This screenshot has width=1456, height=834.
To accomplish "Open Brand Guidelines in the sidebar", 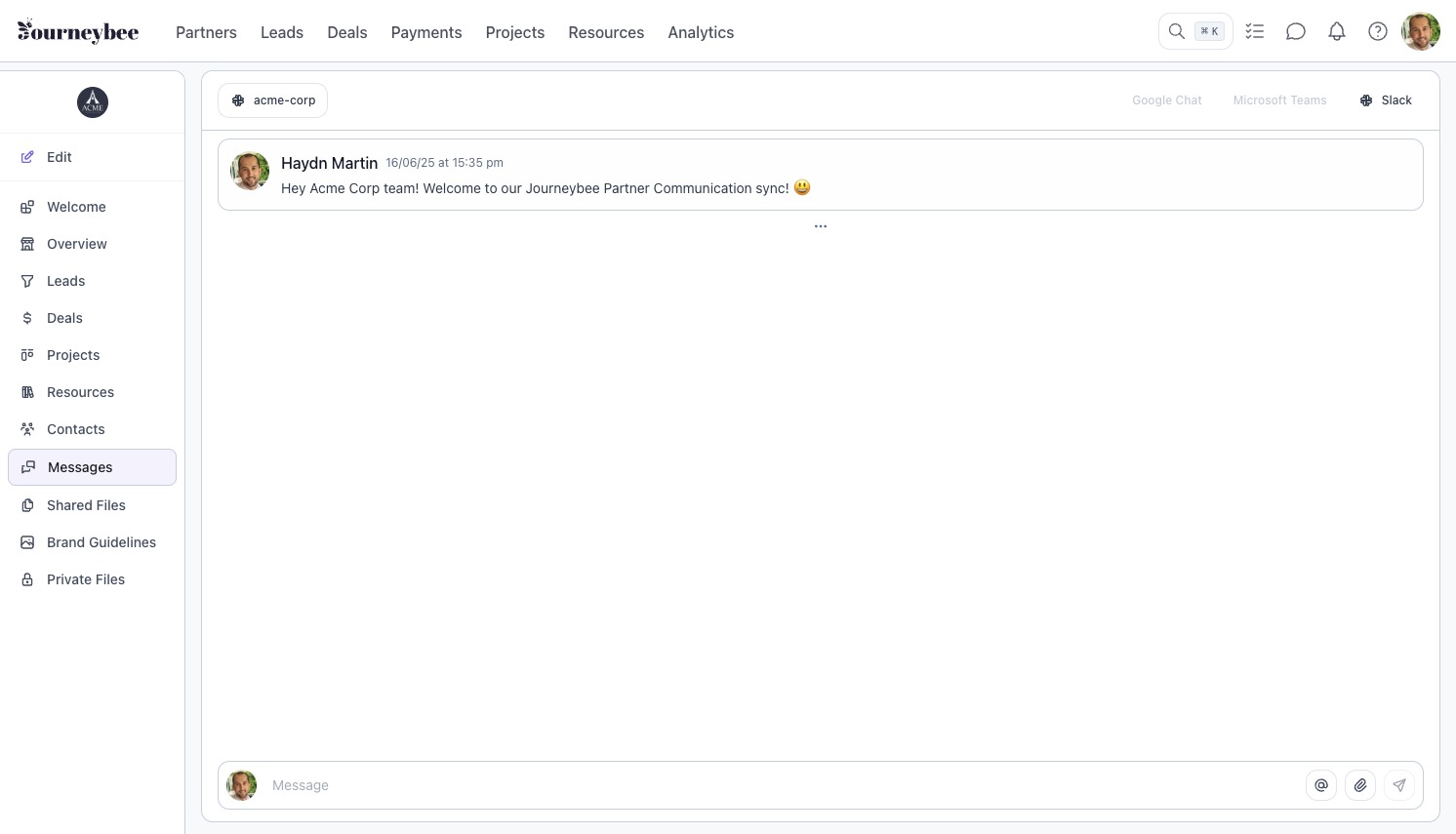I will click(x=92, y=542).
